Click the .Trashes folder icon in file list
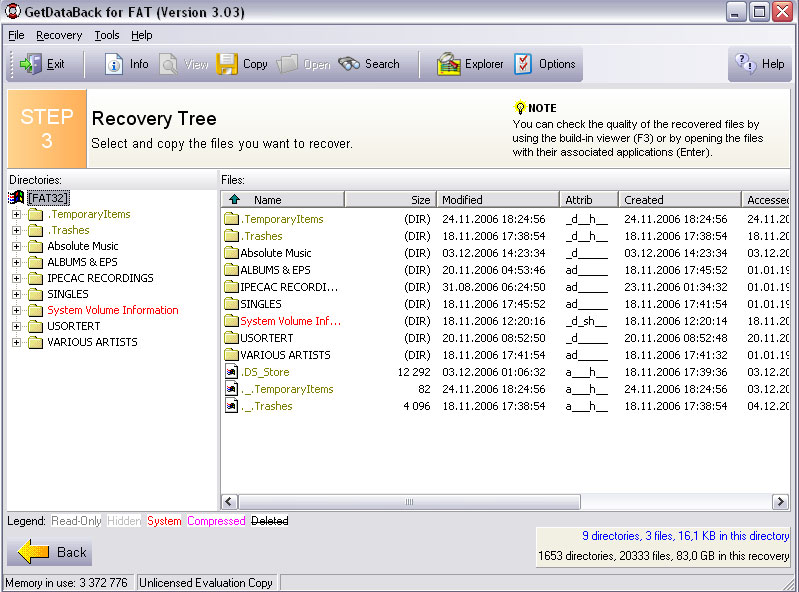The height and width of the screenshot is (592, 799). pos(231,235)
